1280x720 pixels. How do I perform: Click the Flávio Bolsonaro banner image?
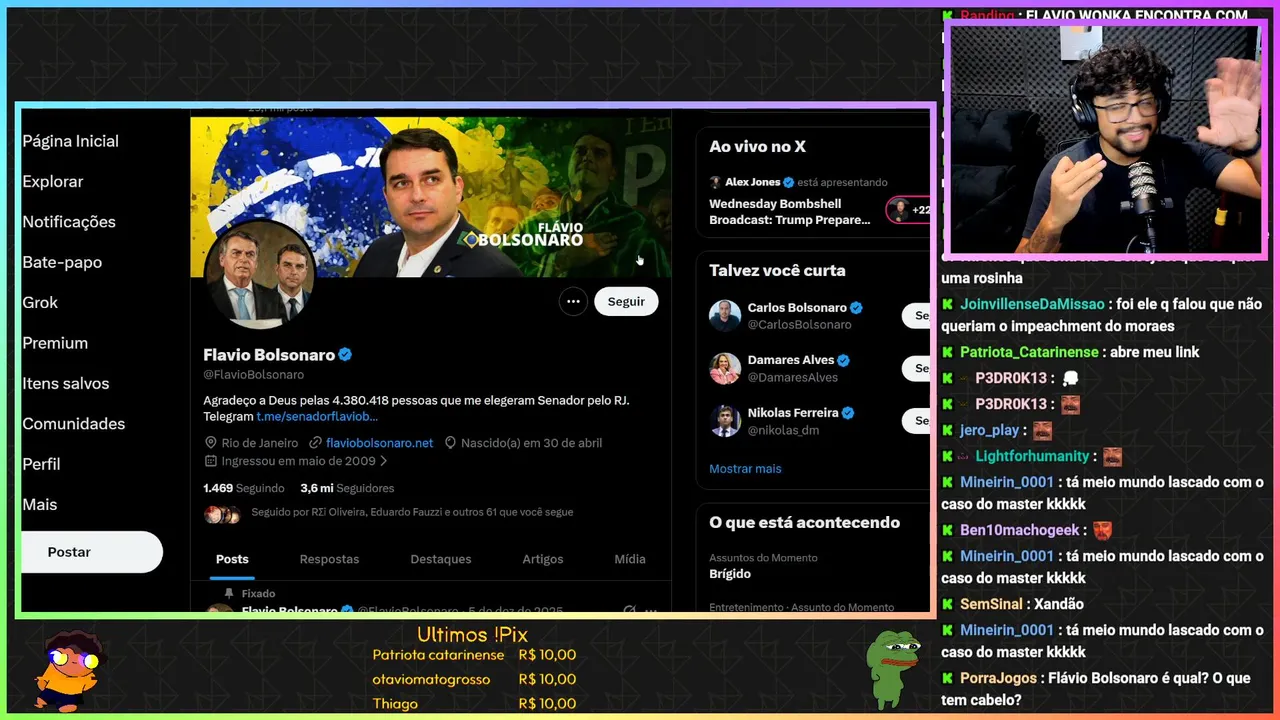[x=430, y=197]
